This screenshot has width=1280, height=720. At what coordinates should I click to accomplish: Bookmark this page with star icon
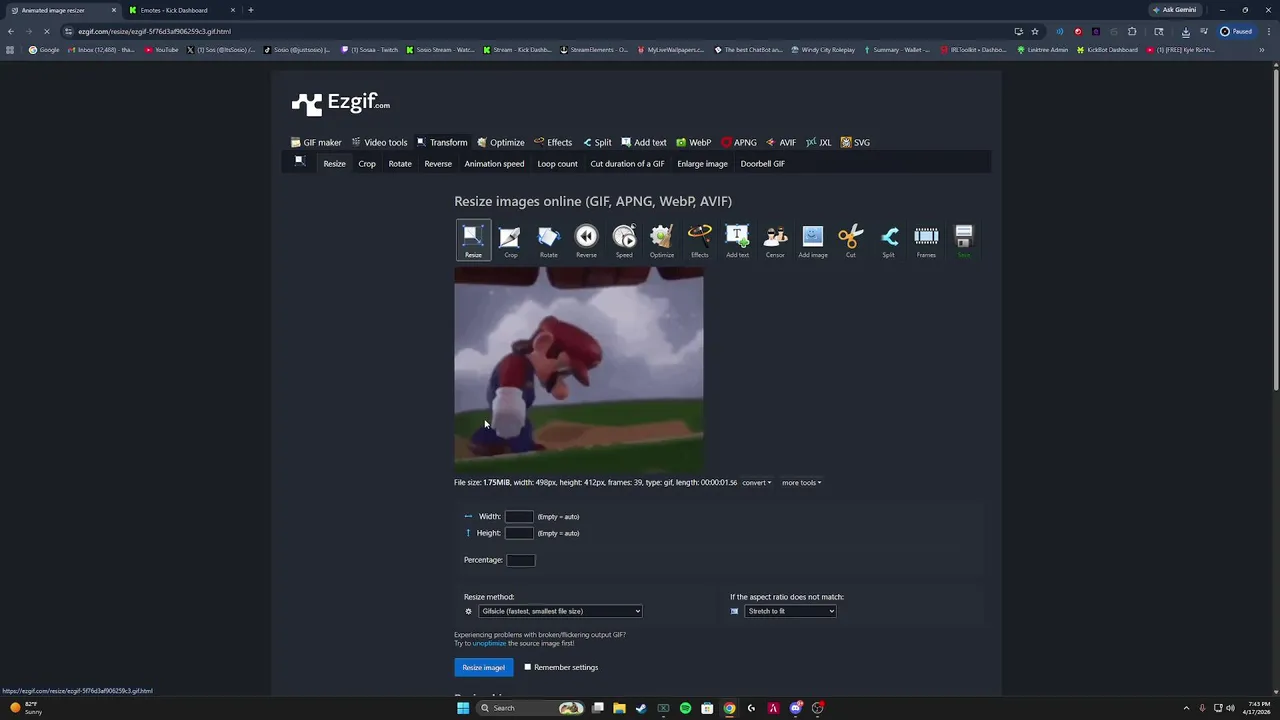coord(1035,31)
